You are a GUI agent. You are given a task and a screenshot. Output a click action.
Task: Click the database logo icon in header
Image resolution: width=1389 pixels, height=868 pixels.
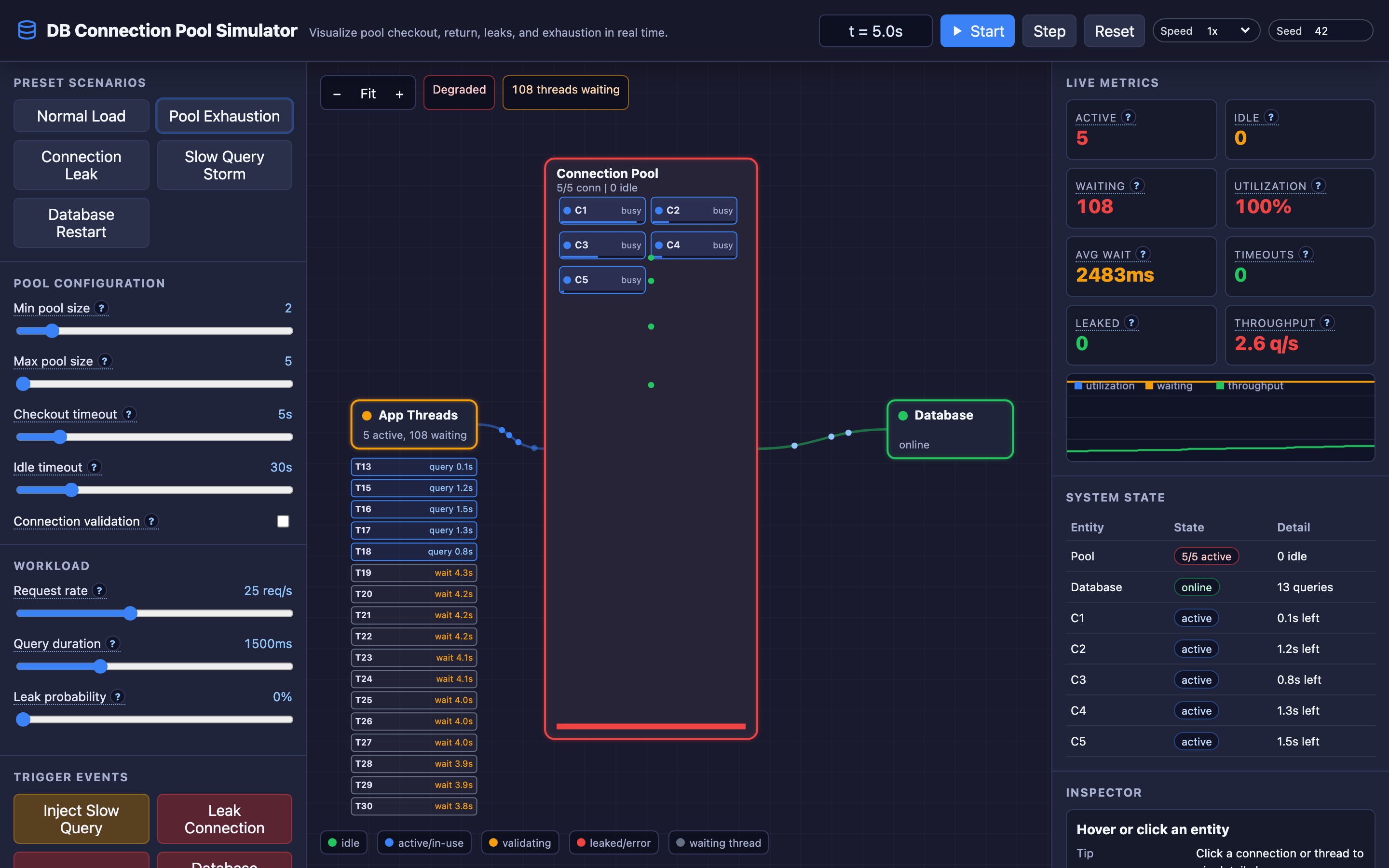coord(27,30)
